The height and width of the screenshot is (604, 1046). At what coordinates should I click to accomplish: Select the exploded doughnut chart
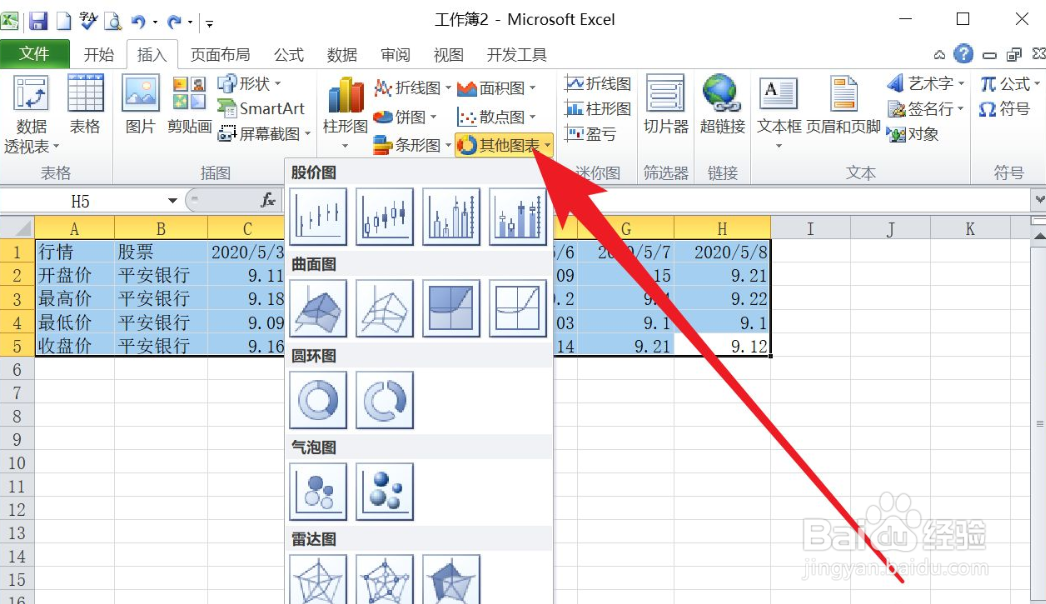(385, 400)
